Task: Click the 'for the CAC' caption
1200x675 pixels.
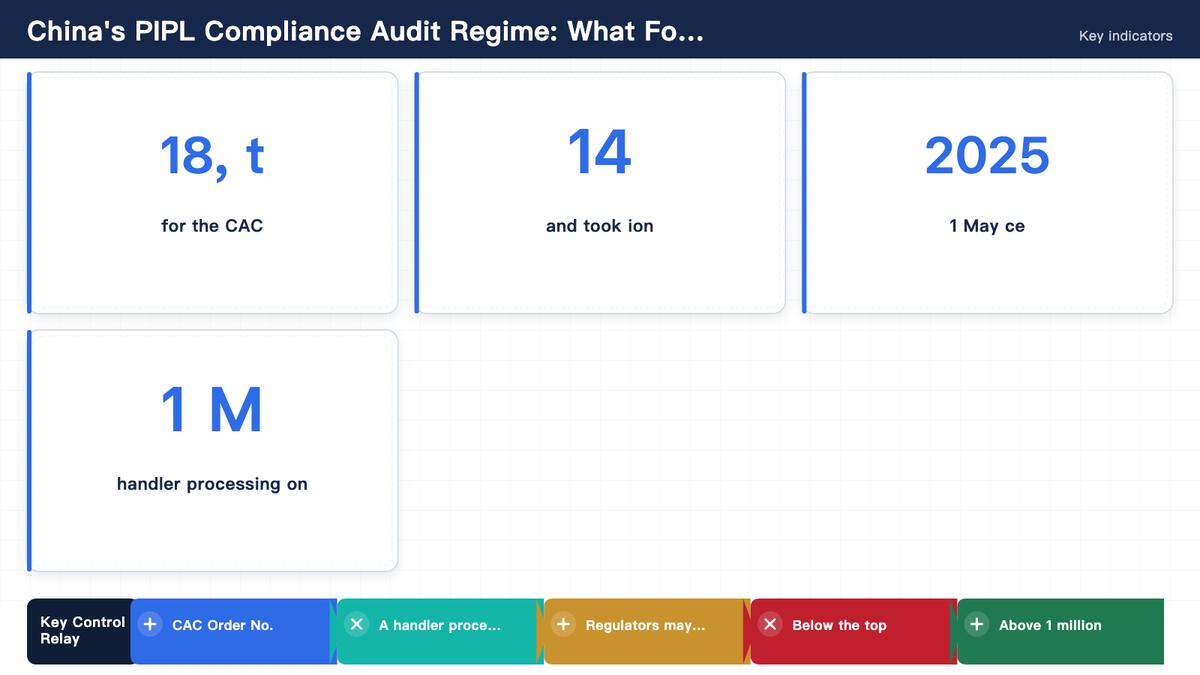Action: tap(212, 226)
